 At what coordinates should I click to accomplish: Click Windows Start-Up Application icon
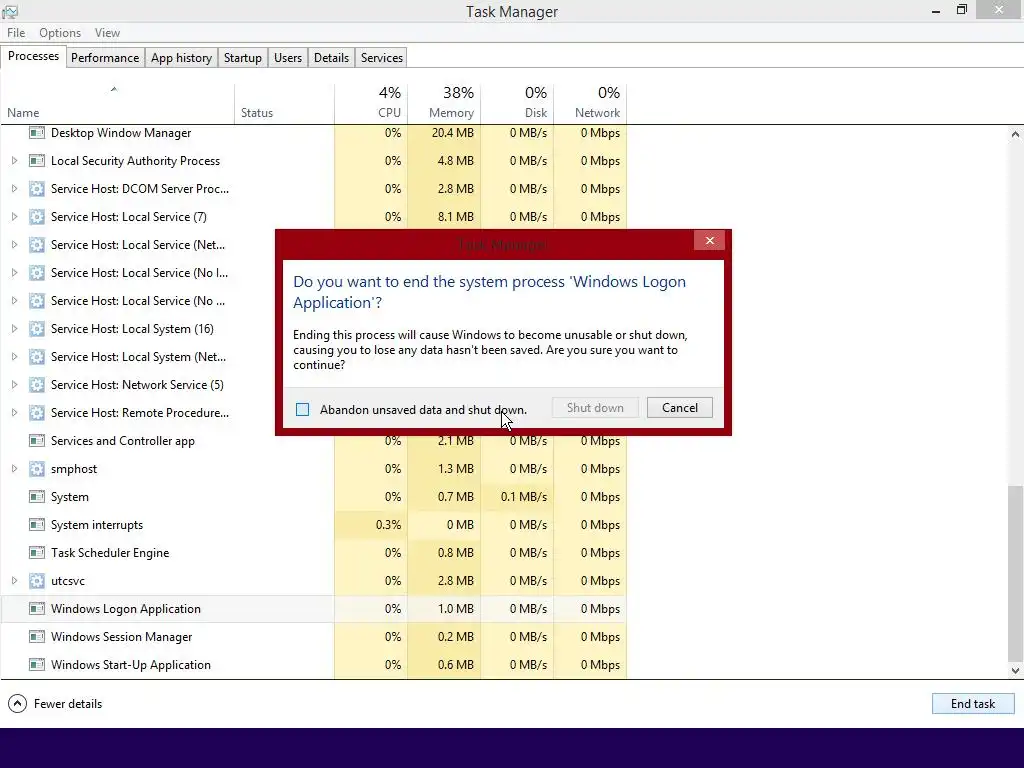(x=37, y=665)
